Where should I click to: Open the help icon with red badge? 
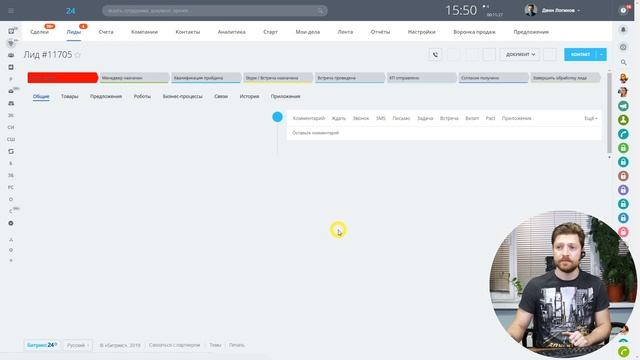point(624,10)
